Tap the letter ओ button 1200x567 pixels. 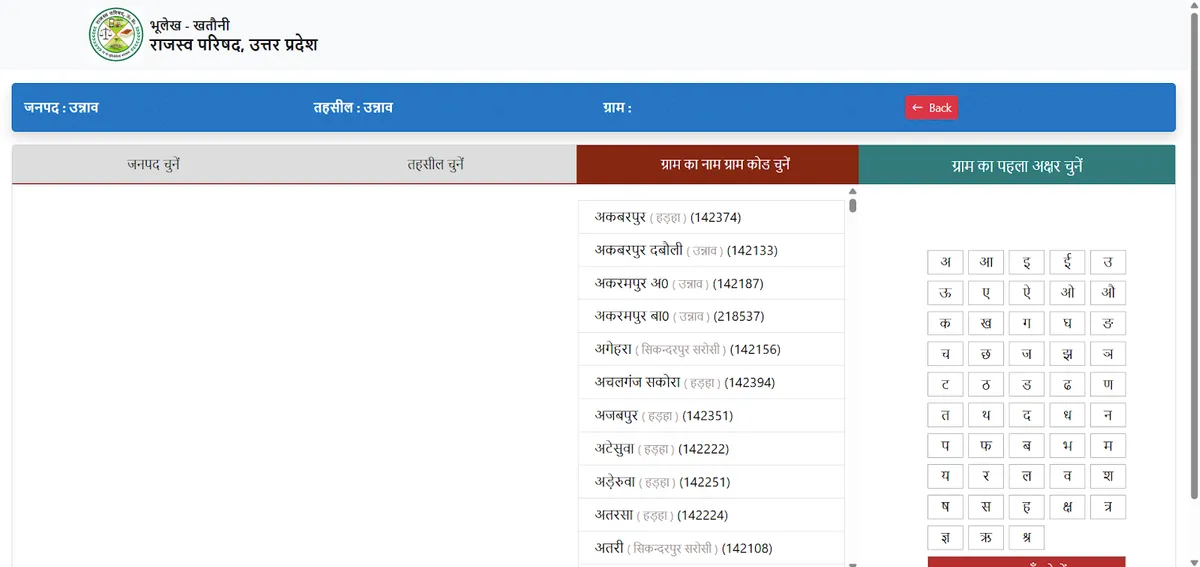(1067, 293)
